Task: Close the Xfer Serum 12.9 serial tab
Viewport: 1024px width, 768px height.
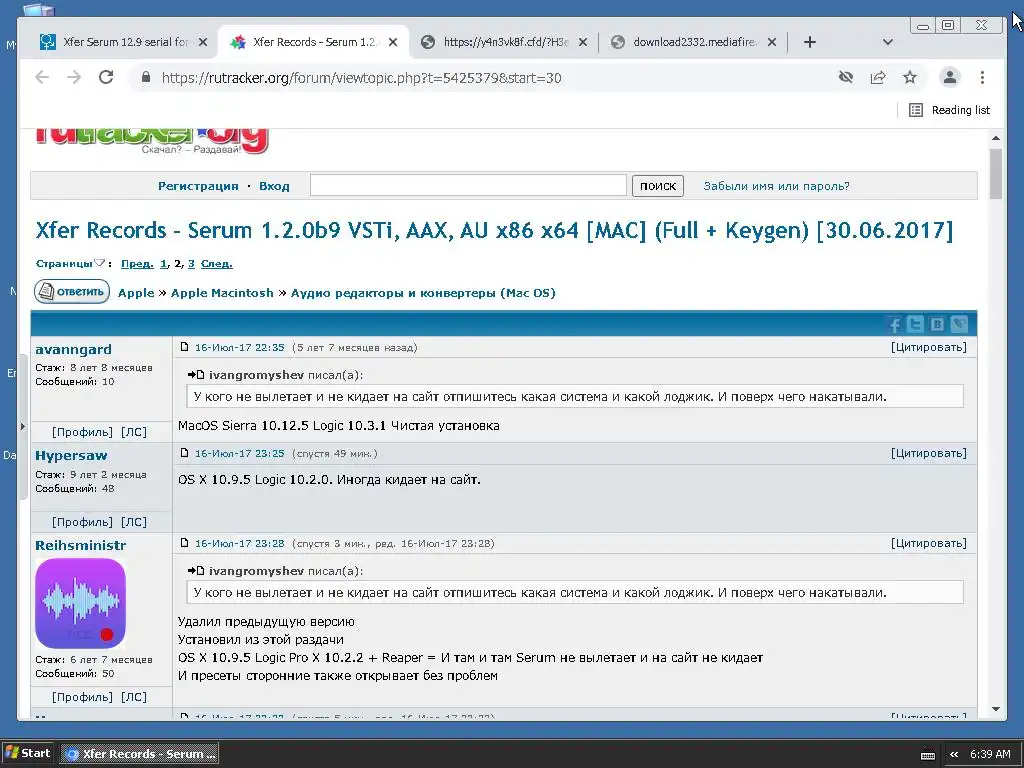Action: coord(203,42)
